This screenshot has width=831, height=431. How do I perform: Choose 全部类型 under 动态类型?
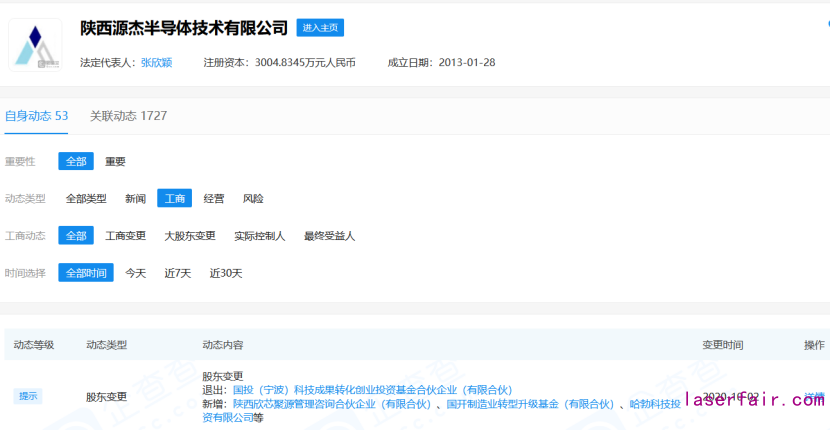[86, 199]
